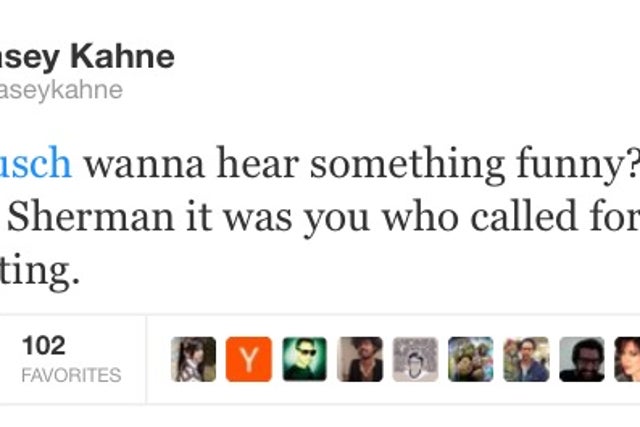Open the dark silhouette bearded man avatar
640x427 pixels.
click(582, 359)
